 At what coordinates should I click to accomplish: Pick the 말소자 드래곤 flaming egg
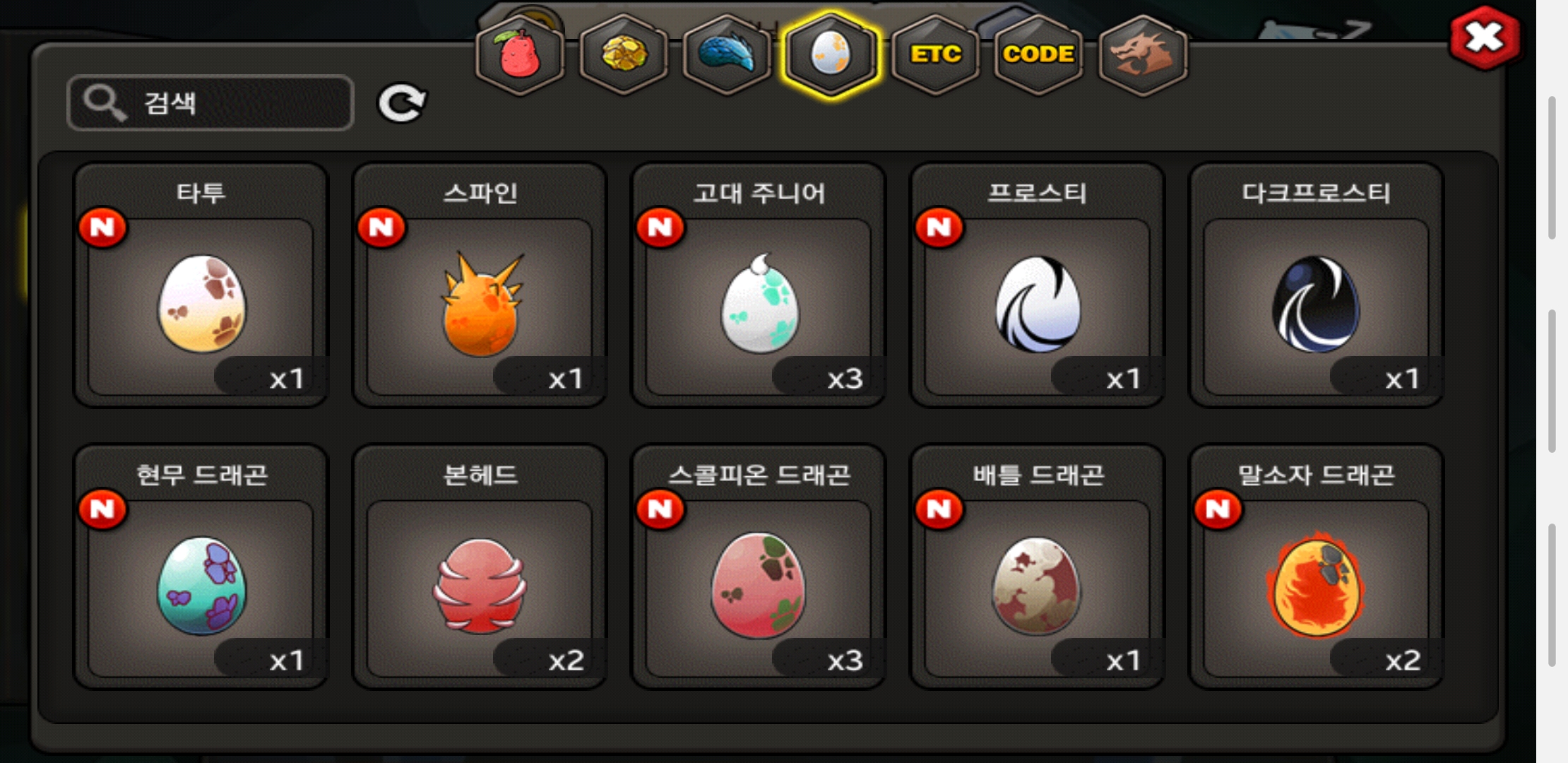[1316, 567]
